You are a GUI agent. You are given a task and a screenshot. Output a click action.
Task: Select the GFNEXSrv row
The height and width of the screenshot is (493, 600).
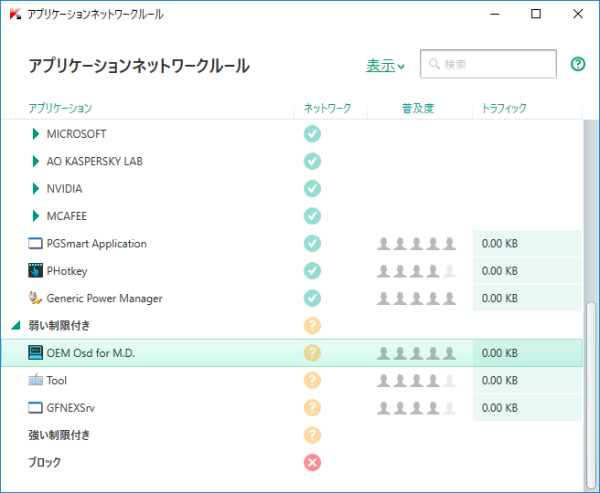[292, 408]
